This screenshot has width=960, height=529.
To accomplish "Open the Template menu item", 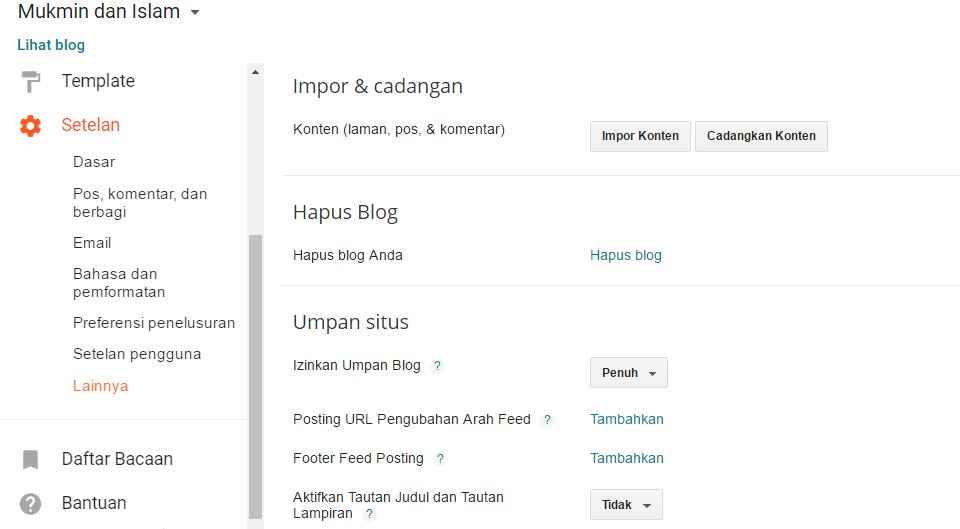I will [x=98, y=81].
